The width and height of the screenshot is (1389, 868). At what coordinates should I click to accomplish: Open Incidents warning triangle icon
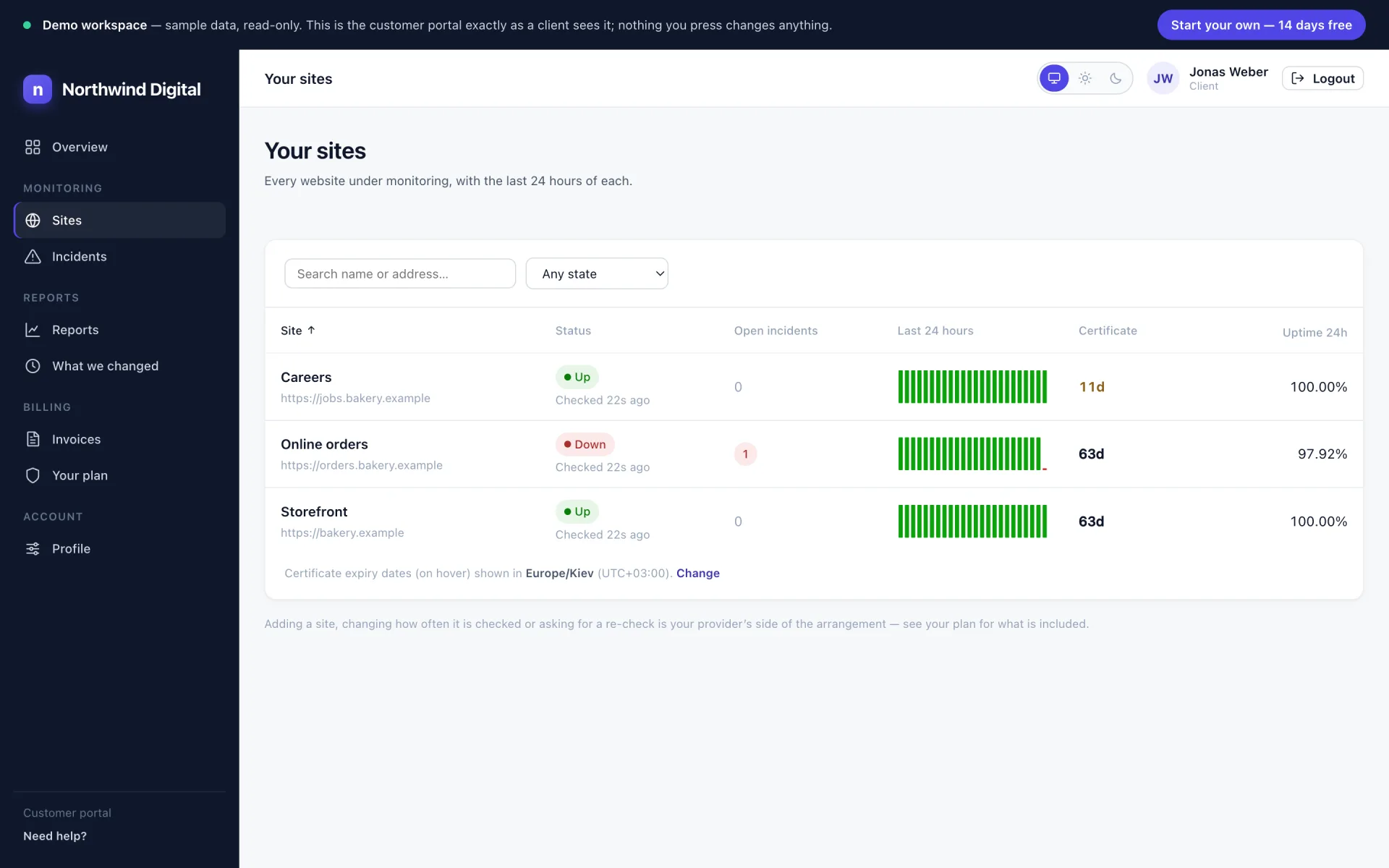click(x=33, y=256)
